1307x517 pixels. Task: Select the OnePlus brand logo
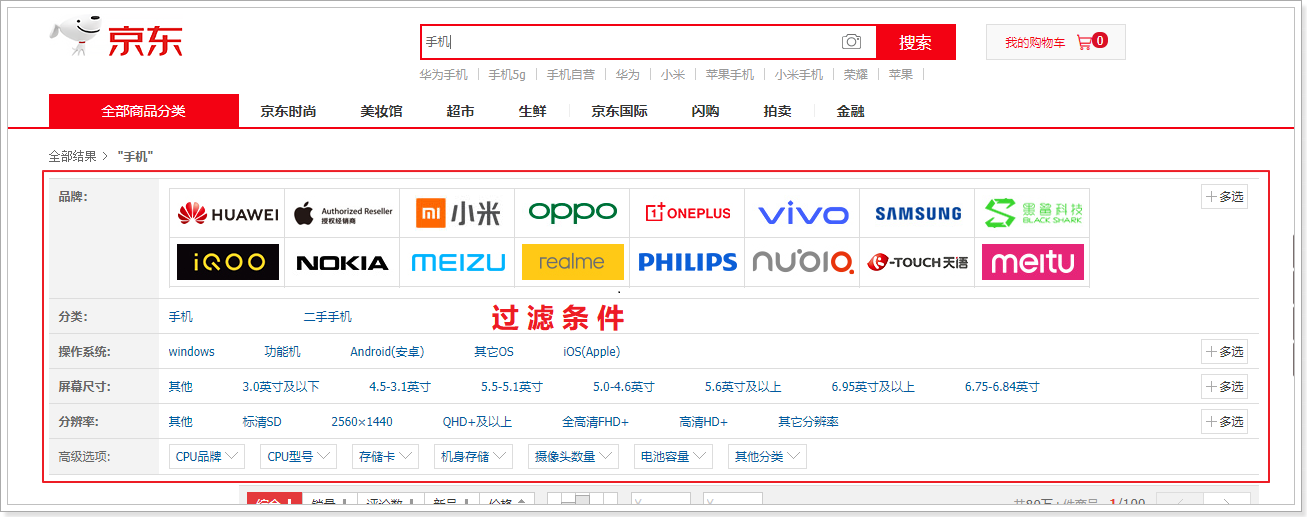(x=687, y=213)
